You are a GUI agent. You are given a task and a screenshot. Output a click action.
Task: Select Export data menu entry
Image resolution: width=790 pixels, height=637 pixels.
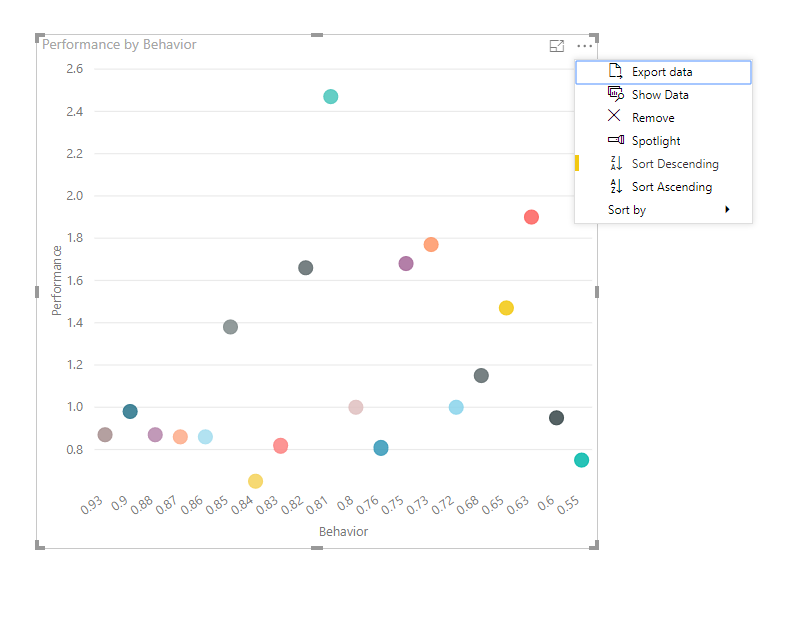pyautogui.click(x=663, y=72)
